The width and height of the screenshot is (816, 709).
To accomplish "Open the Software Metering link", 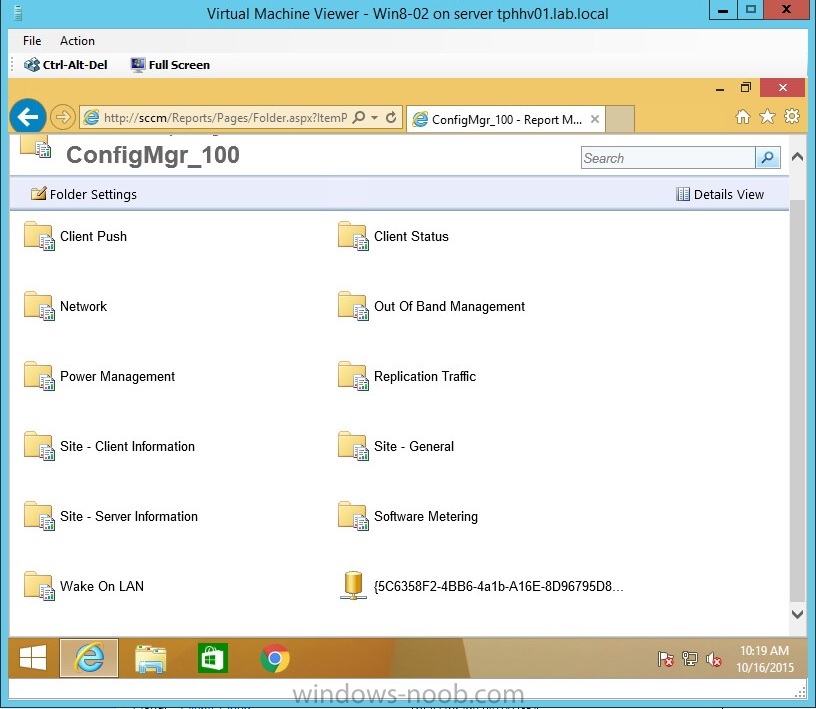I will (x=426, y=516).
